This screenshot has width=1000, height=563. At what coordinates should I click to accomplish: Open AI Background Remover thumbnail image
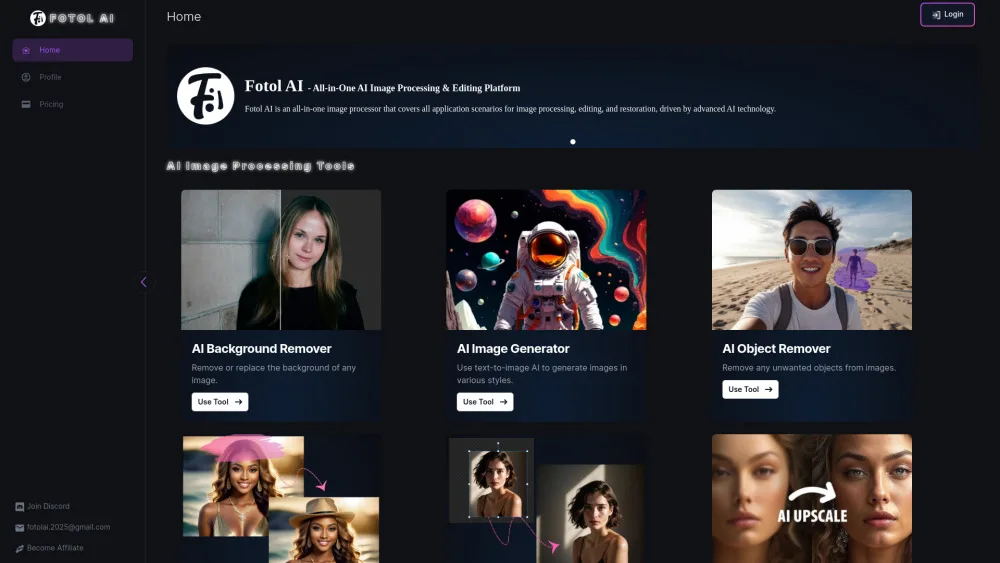(281, 260)
